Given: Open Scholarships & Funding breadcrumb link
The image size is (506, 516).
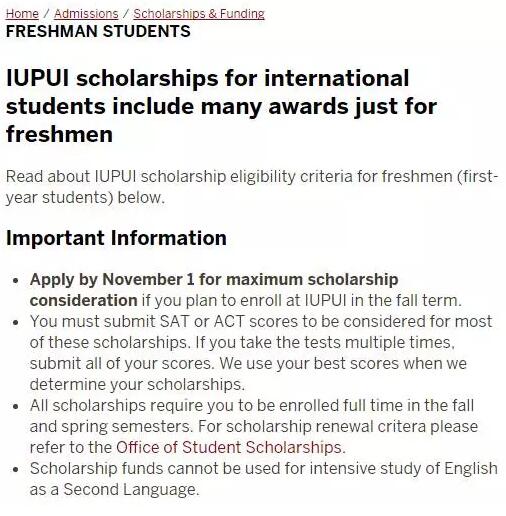Looking at the screenshot, I should (199, 14).
